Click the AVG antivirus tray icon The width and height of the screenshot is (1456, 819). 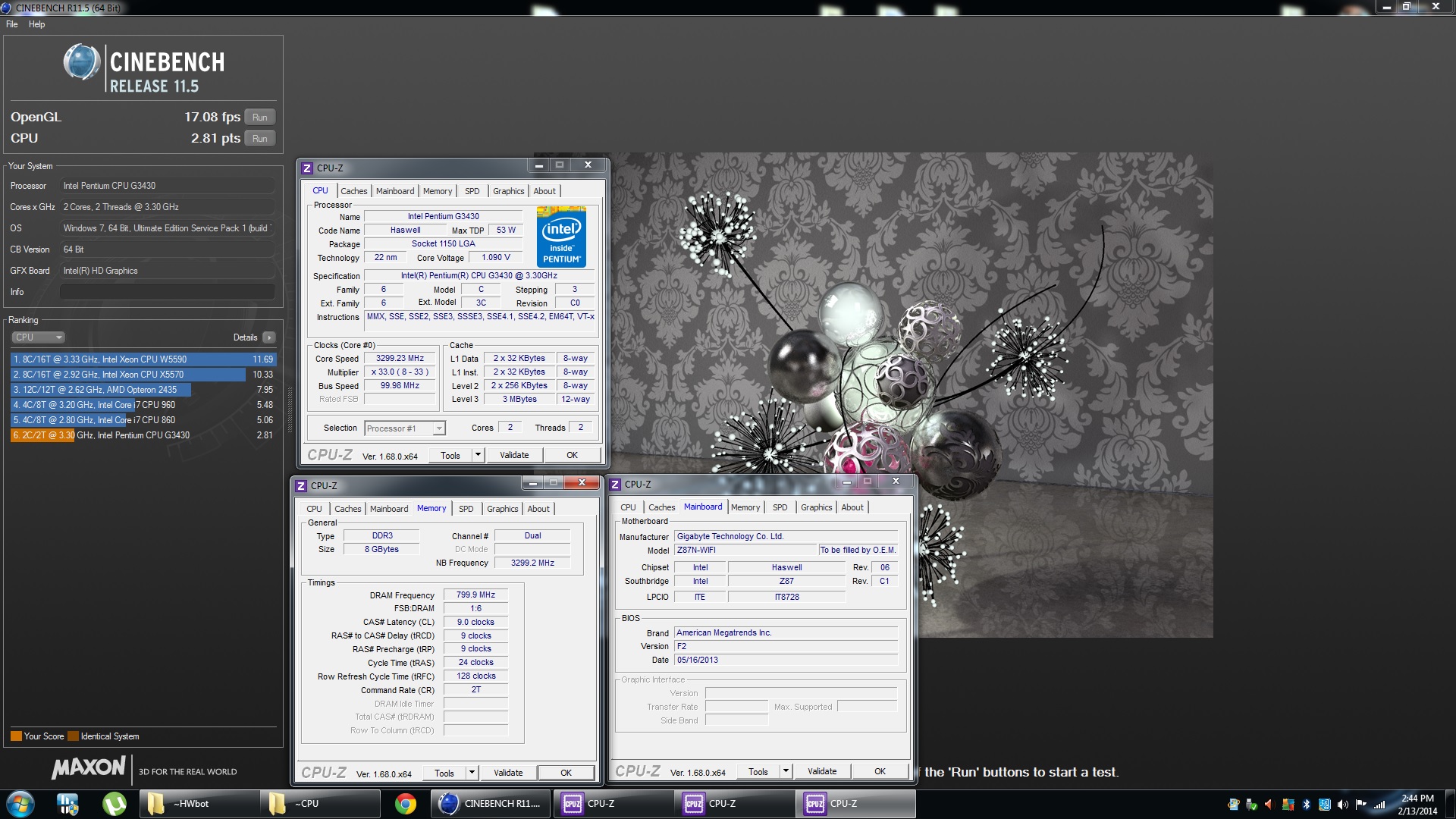(1288, 805)
